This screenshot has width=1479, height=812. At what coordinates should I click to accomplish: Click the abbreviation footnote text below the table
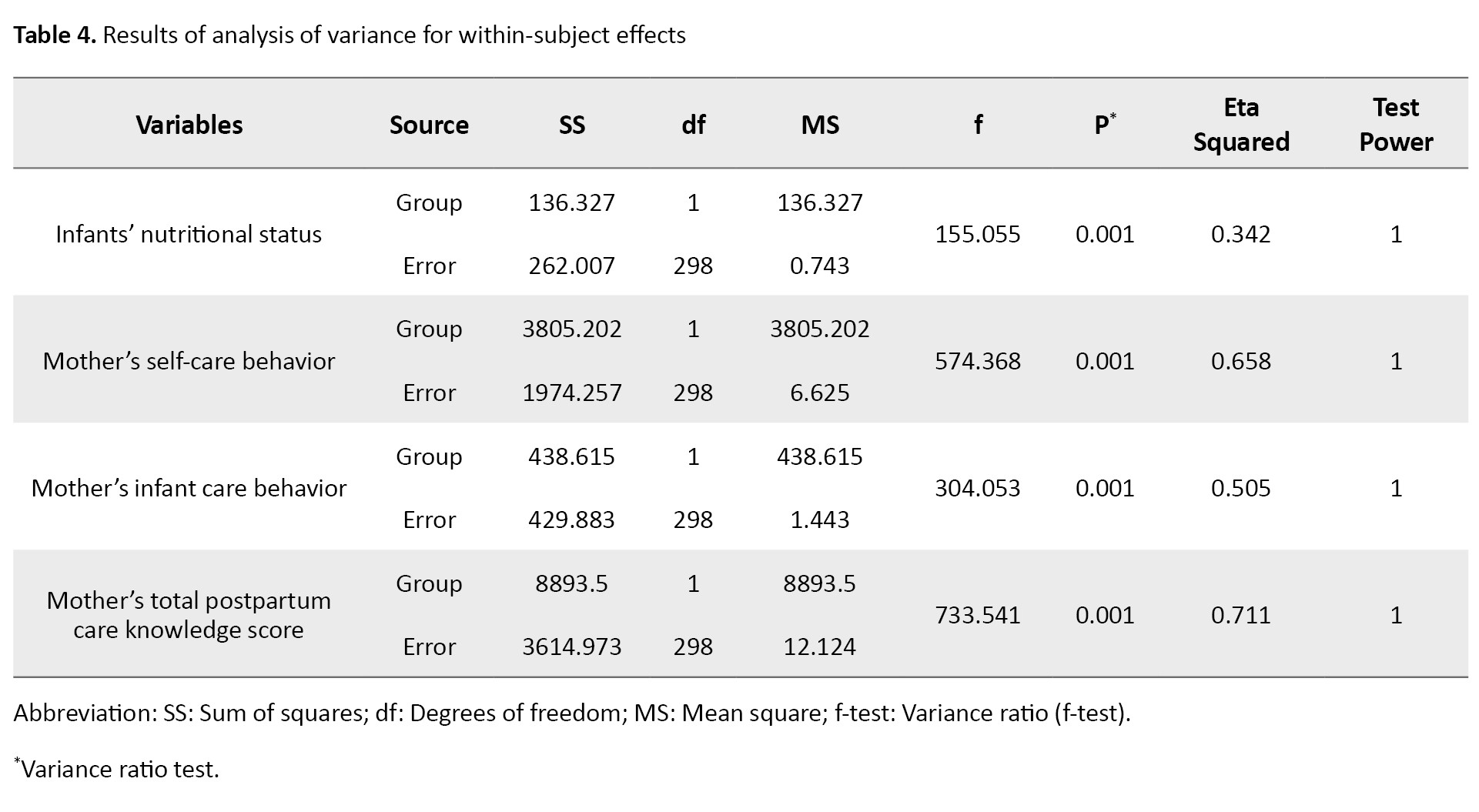(x=571, y=713)
